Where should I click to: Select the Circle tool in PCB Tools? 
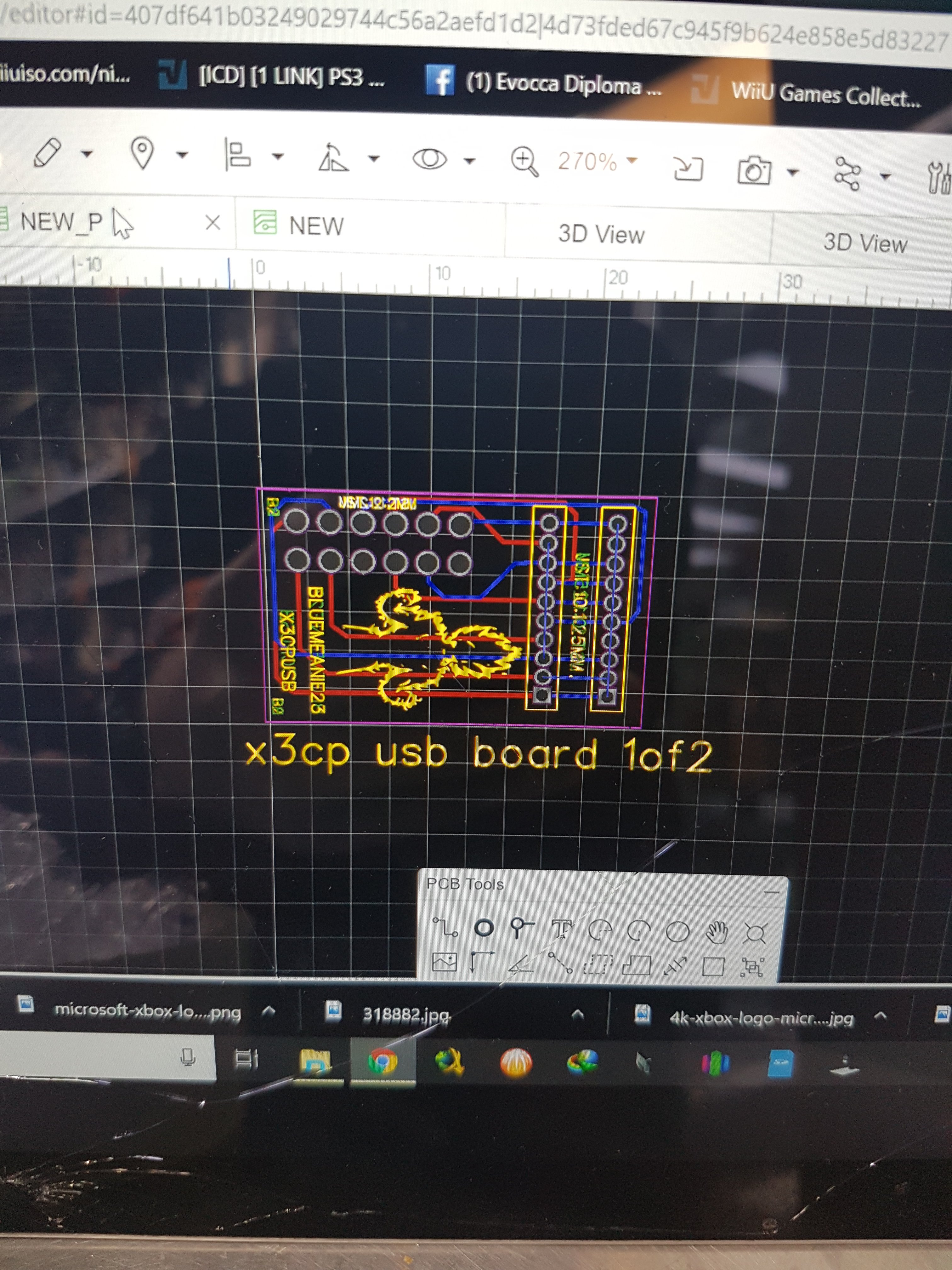pyautogui.click(x=677, y=932)
